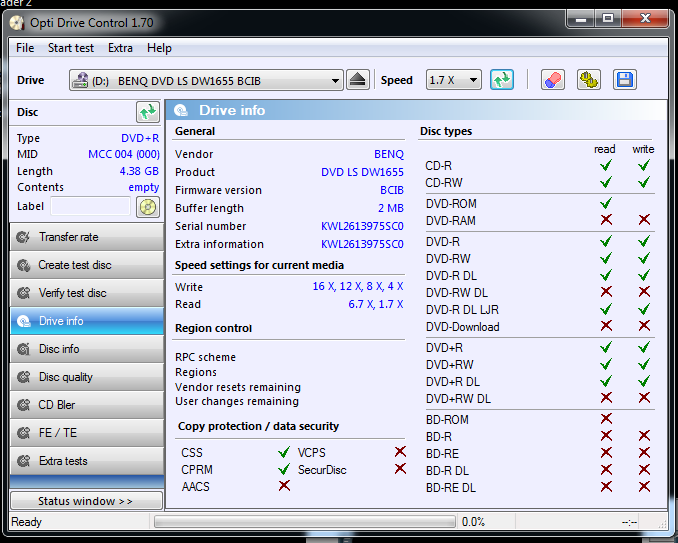Viewport: 678px width, 543px height.
Task: Click the VCPS unsupported cross mark
Action: coord(400,452)
